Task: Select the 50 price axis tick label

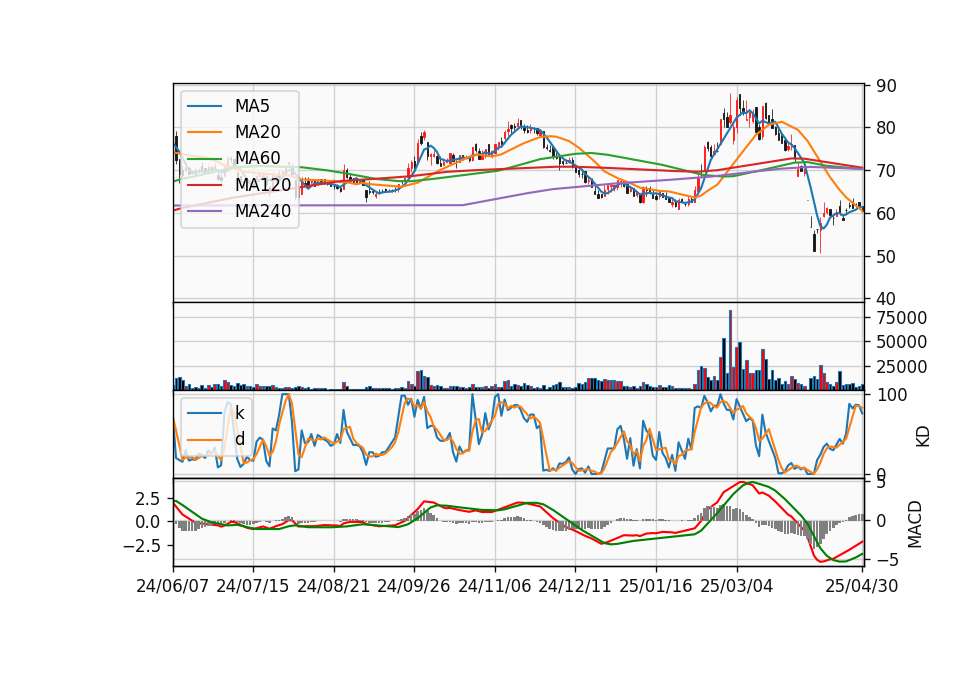Action: tap(886, 257)
